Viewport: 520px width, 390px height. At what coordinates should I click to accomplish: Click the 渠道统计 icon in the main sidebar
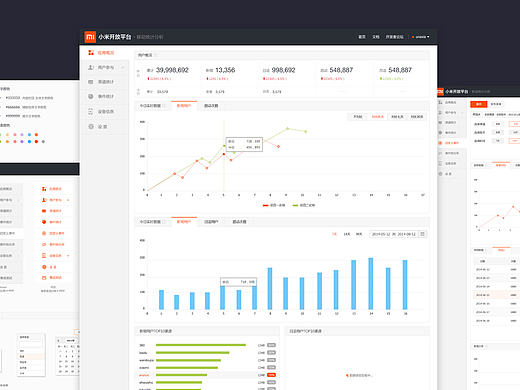pyautogui.click(x=91, y=82)
